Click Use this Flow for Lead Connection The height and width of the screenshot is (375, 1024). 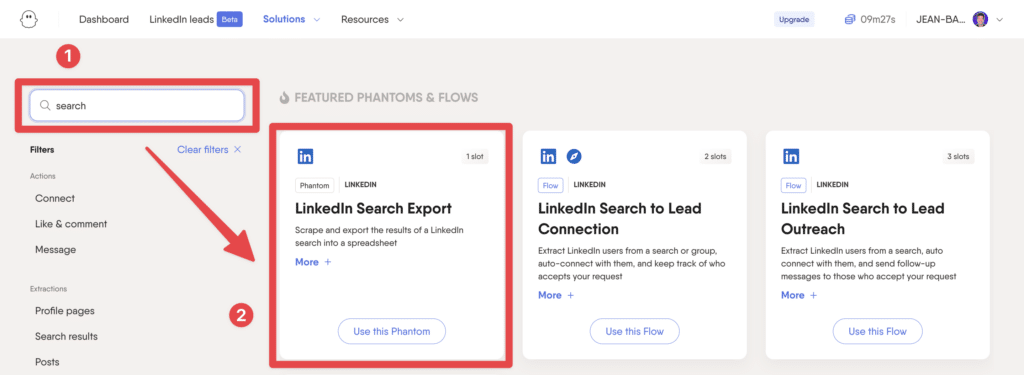click(635, 331)
